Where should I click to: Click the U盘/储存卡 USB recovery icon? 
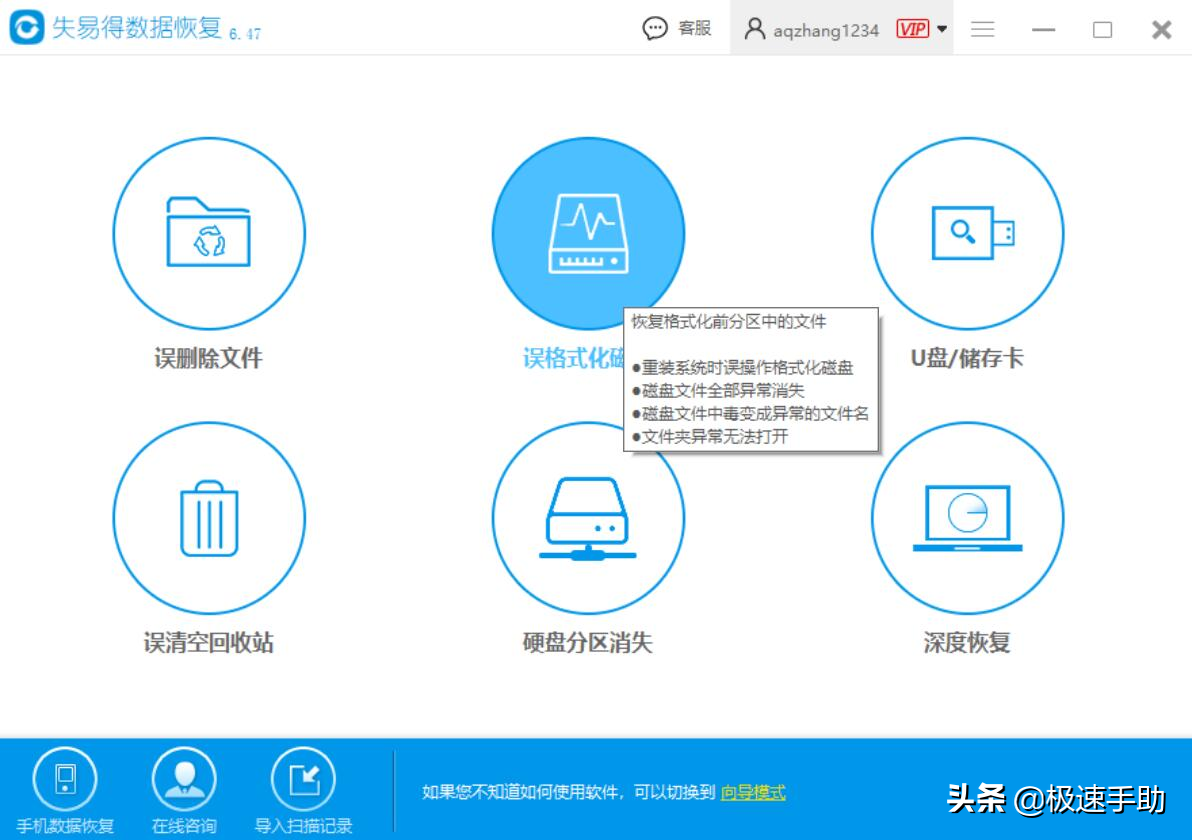click(966, 233)
